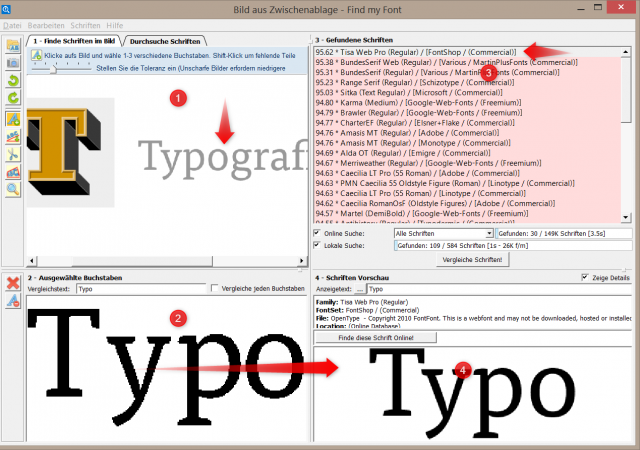Viewport: 640px width, 450px height.
Task: Click the ... button beside Anzeigetext
Action: [360, 289]
